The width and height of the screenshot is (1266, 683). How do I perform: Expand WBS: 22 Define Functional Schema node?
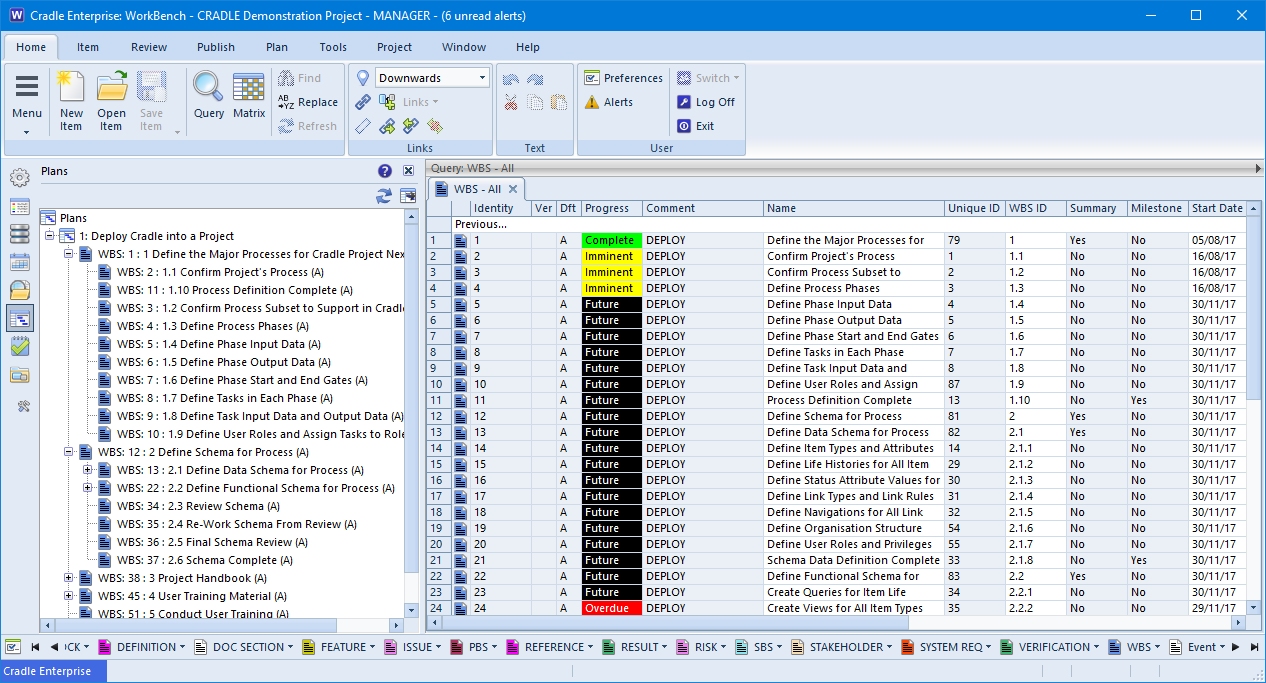click(x=87, y=488)
